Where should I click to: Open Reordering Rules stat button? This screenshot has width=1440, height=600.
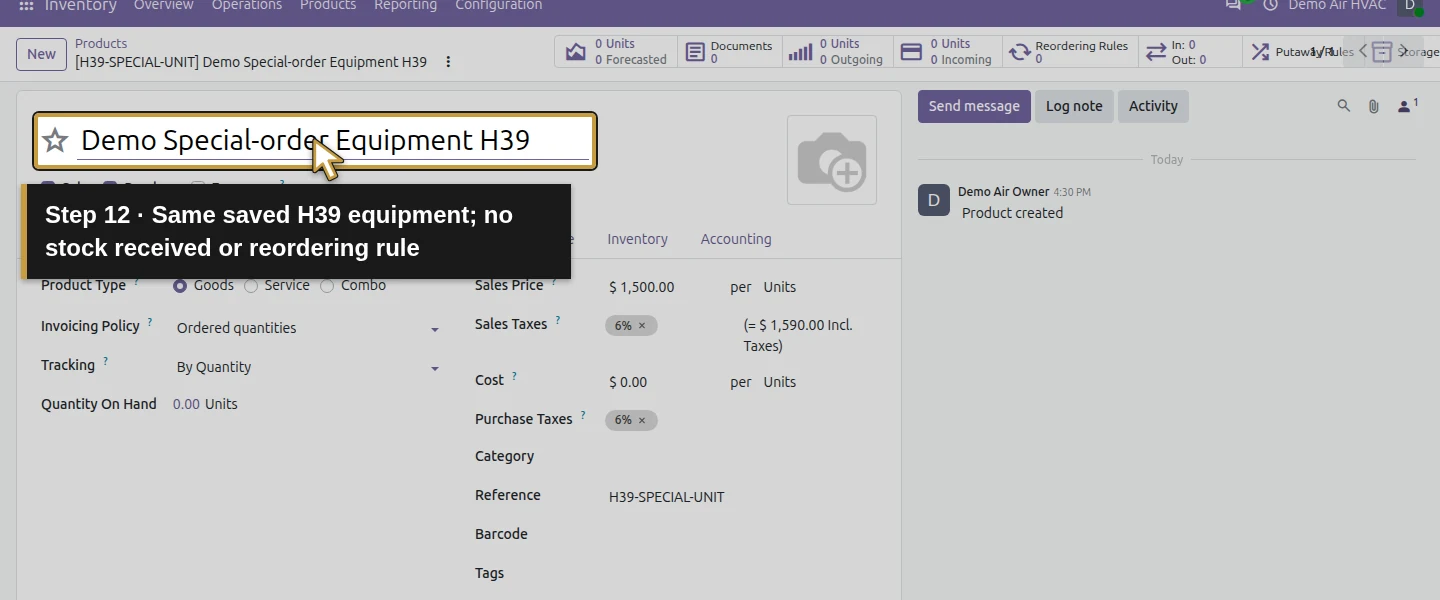click(x=1070, y=52)
